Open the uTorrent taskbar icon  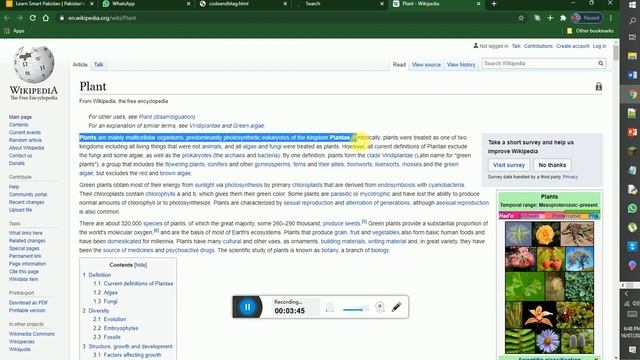(x=632, y=227)
